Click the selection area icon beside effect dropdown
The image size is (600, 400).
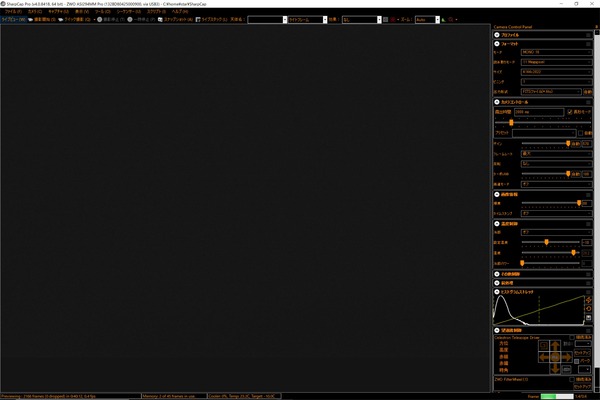coord(386,20)
